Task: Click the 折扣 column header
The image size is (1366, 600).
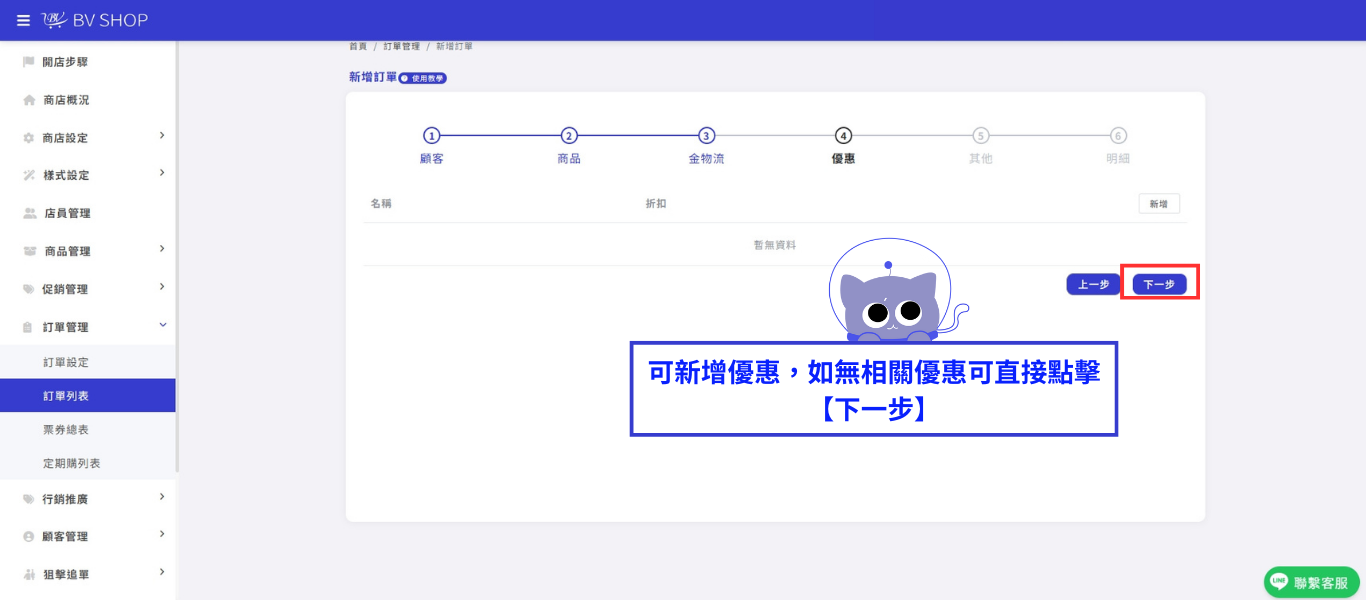Action: (656, 204)
